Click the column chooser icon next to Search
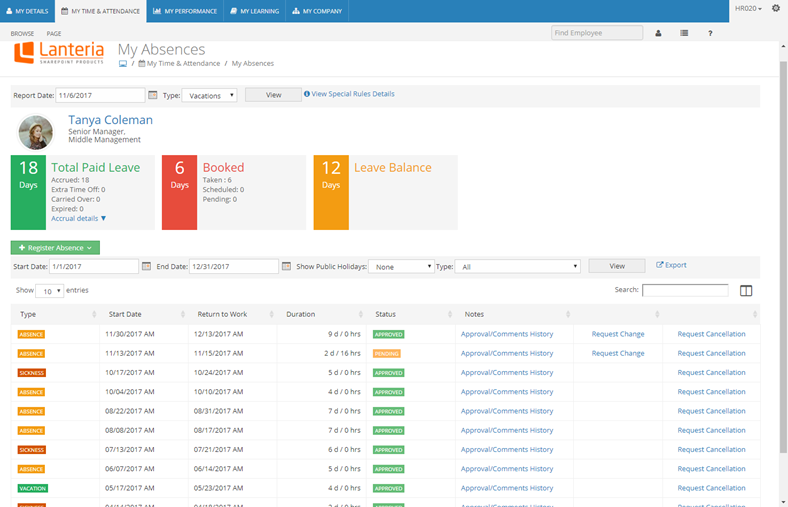The image size is (788, 507). pos(746,290)
